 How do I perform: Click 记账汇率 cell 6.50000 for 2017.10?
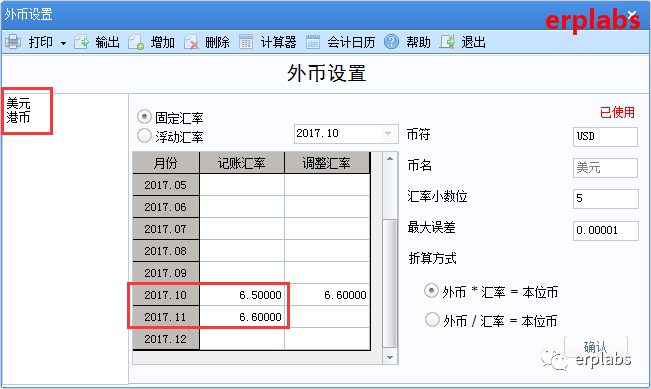click(242, 295)
